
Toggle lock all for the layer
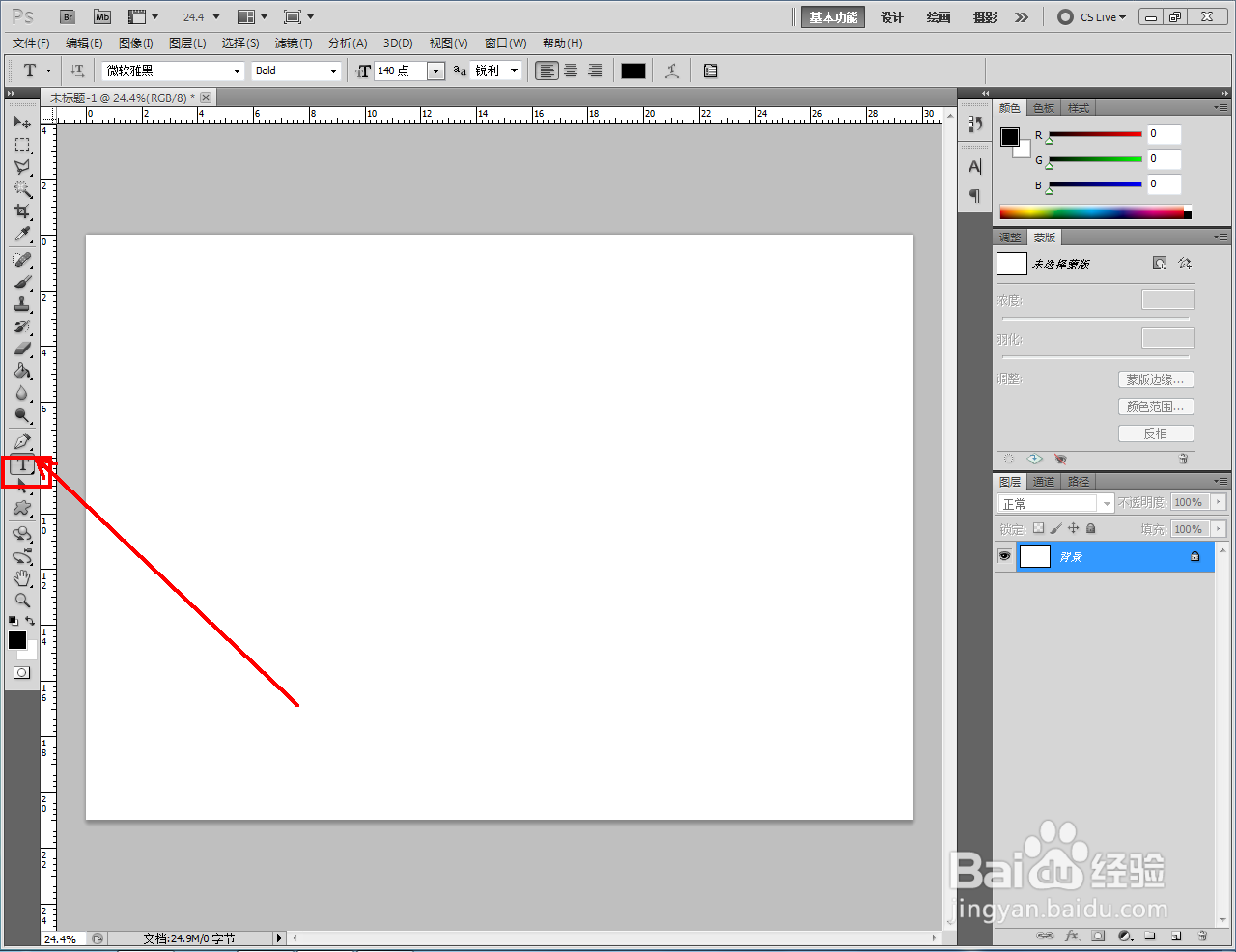point(1090,528)
